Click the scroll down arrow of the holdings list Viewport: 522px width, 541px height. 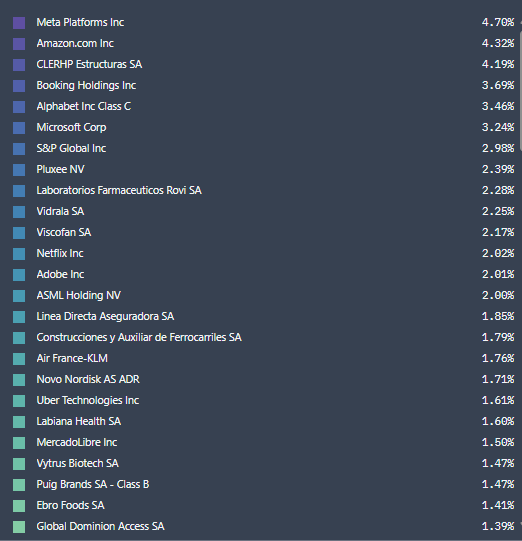tap(520, 524)
